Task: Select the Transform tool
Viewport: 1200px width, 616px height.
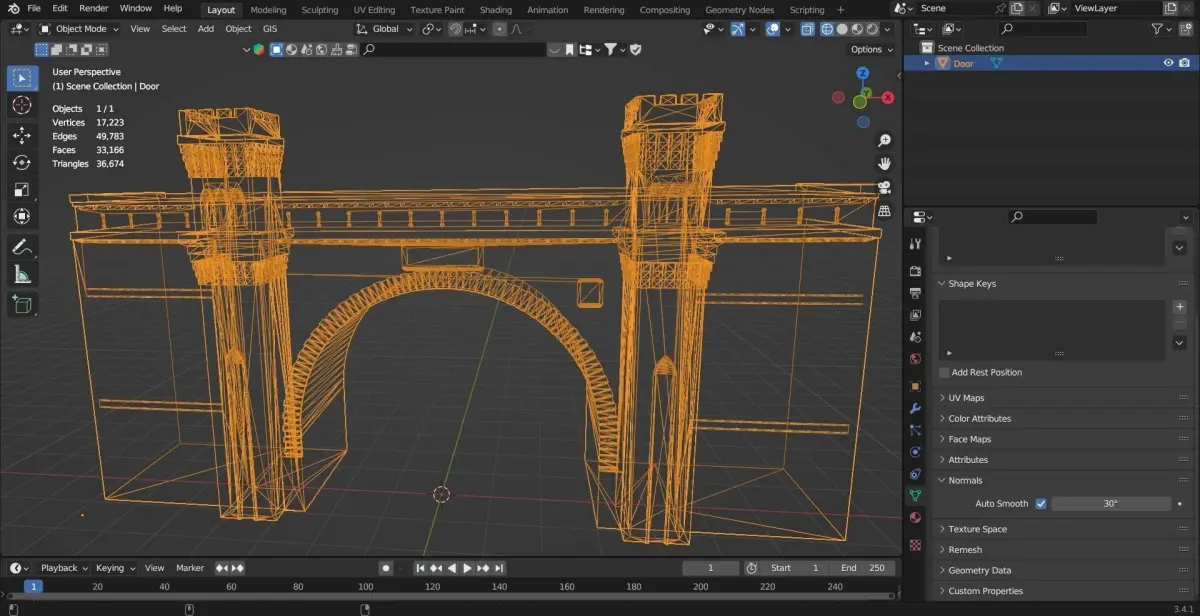Action: click(x=21, y=216)
